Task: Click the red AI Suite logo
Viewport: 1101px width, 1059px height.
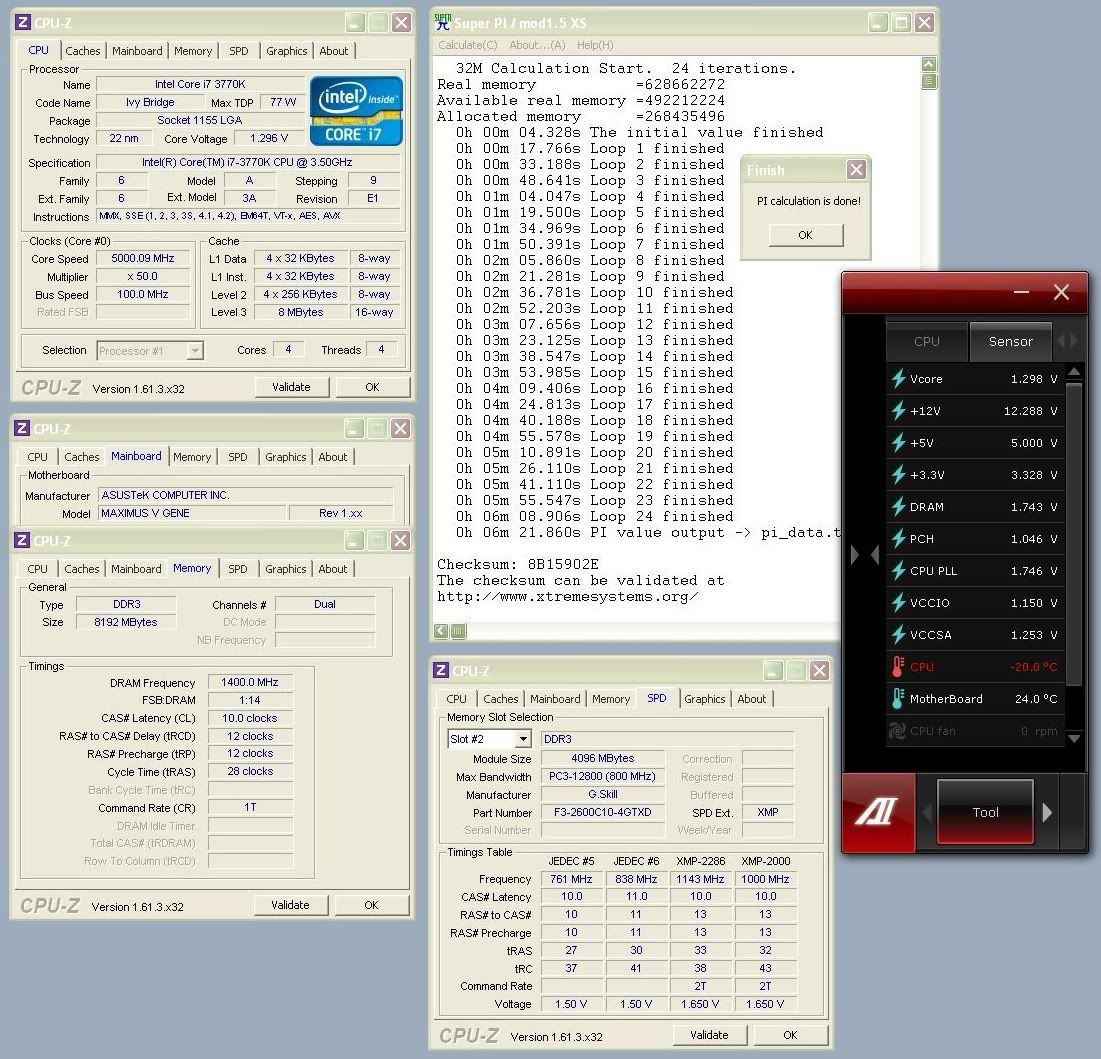Action: click(x=878, y=813)
